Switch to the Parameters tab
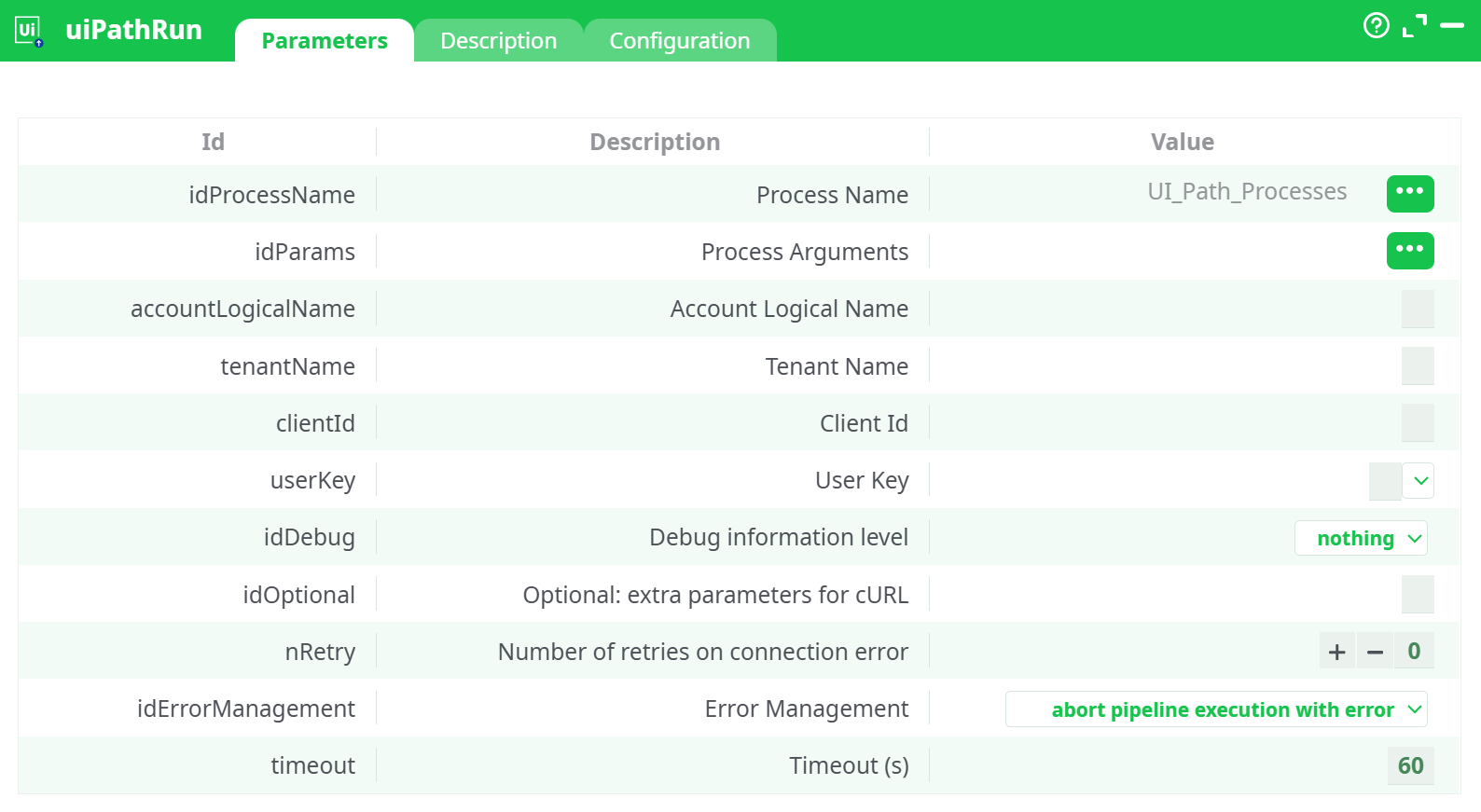This screenshot has width=1481, height=812. [325, 41]
